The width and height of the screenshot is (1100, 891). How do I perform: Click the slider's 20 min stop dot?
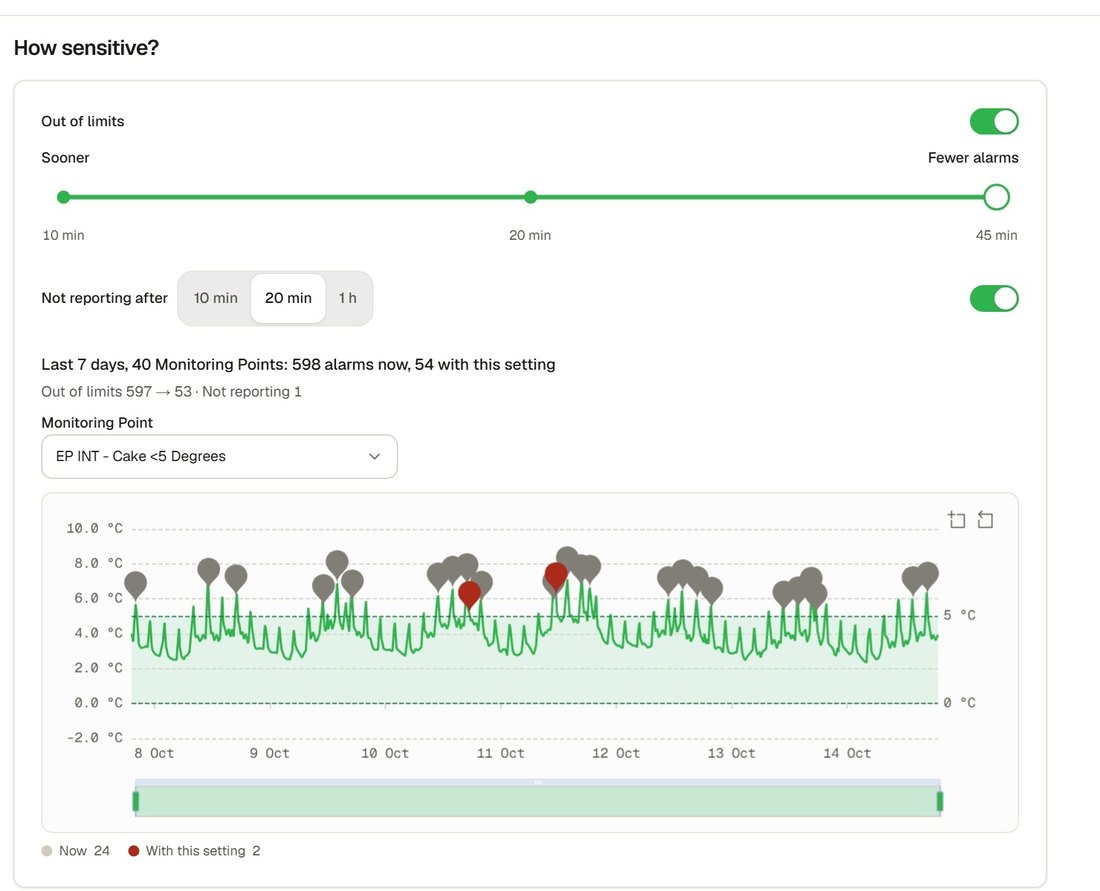(530, 197)
